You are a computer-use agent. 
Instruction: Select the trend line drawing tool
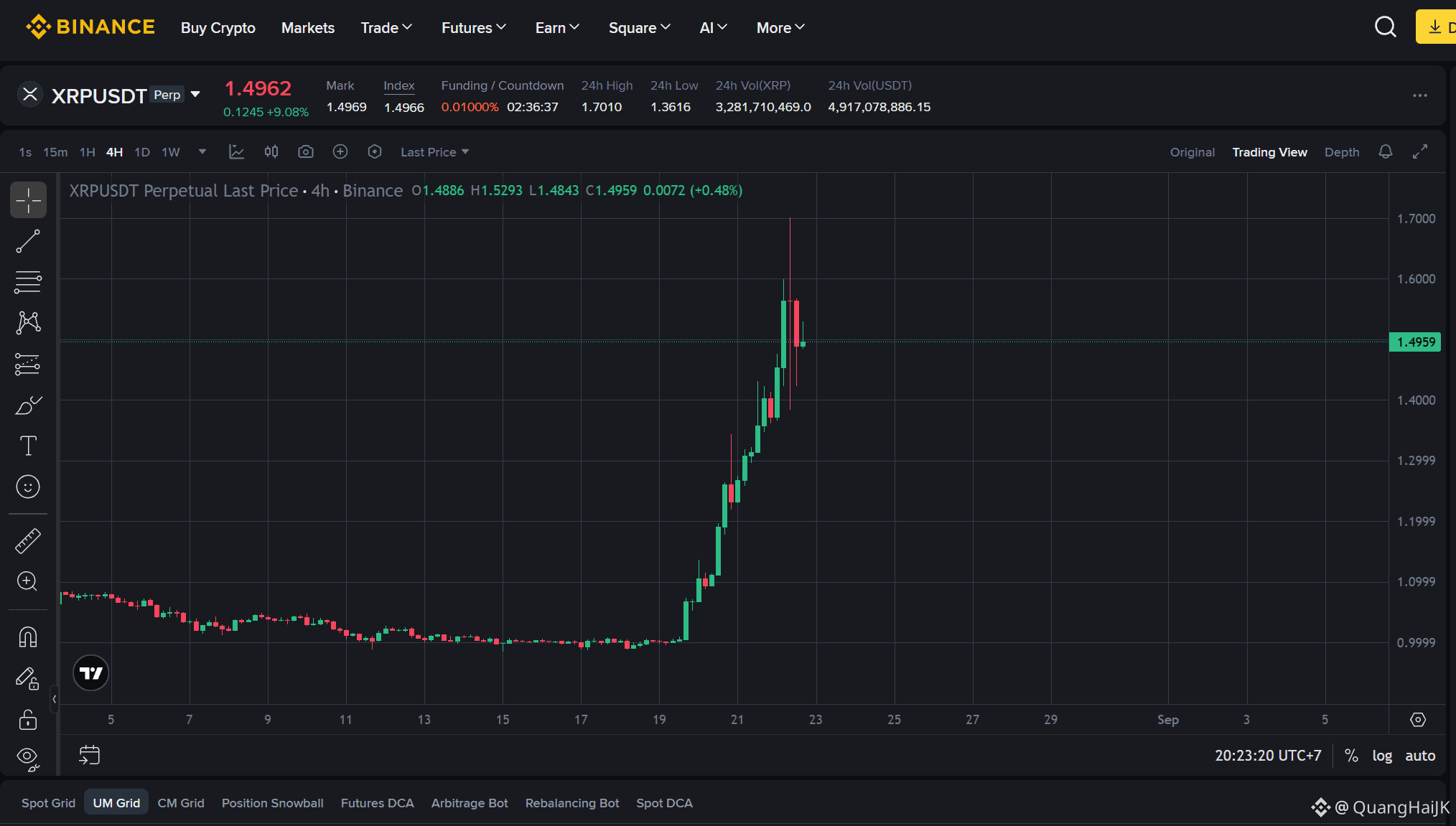coord(28,242)
